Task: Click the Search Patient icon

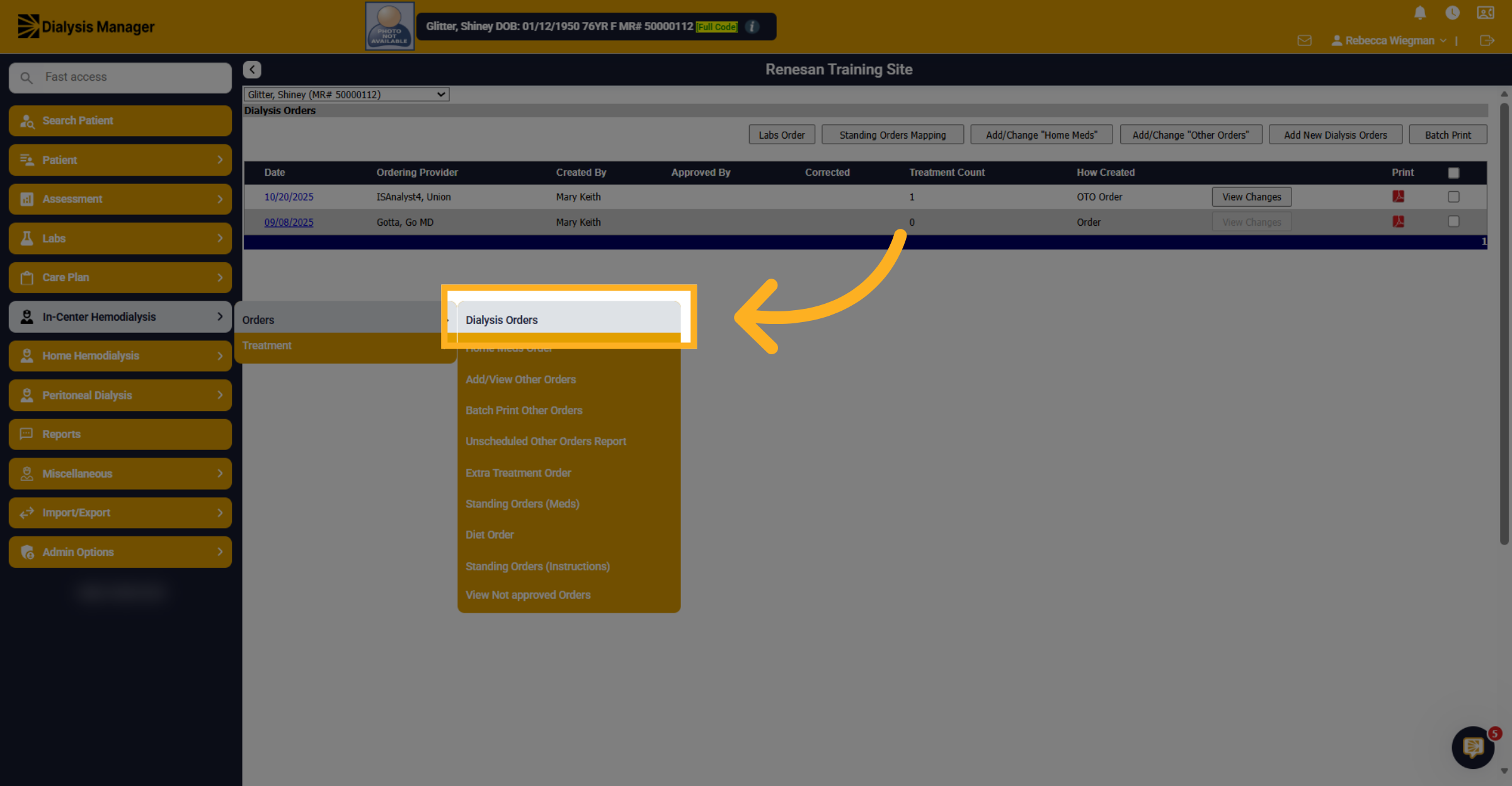Action: pyautogui.click(x=26, y=120)
